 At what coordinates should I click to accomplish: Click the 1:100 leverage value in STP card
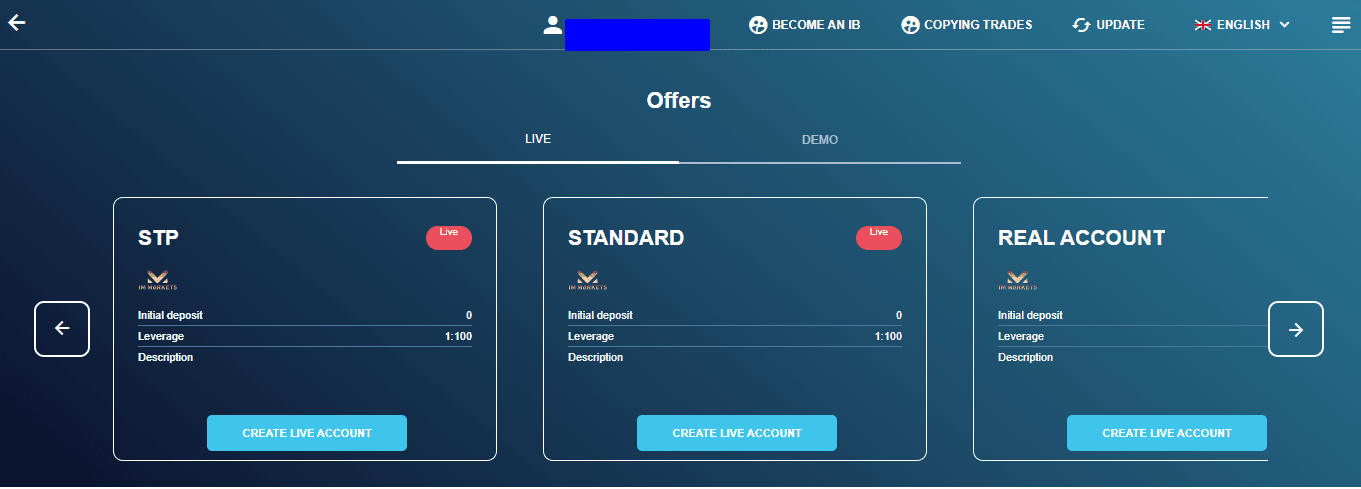pyautogui.click(x=458, y=336)
